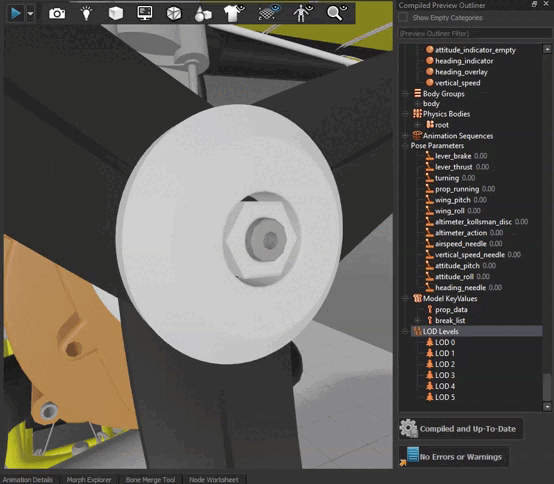
Task: Select heading_needle pose parameter
Action: click(x=468, y=288)
